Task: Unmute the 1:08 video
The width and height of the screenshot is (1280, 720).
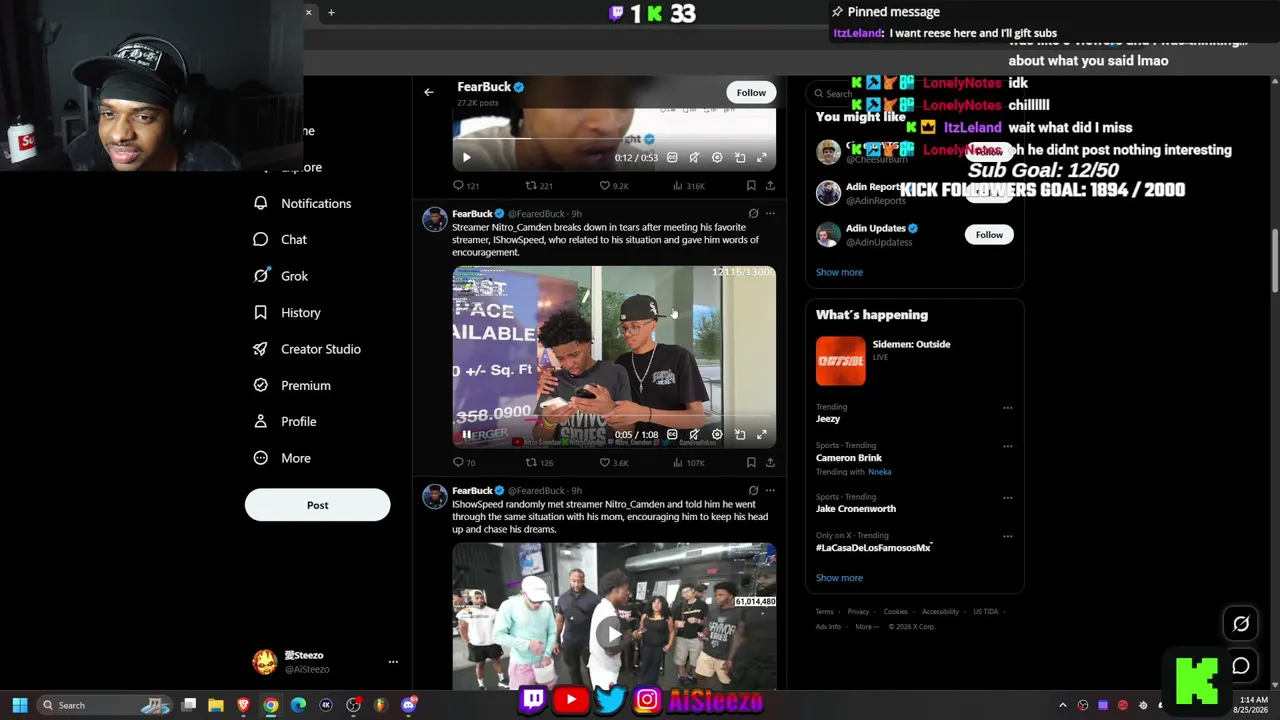Action: point(694,435)
